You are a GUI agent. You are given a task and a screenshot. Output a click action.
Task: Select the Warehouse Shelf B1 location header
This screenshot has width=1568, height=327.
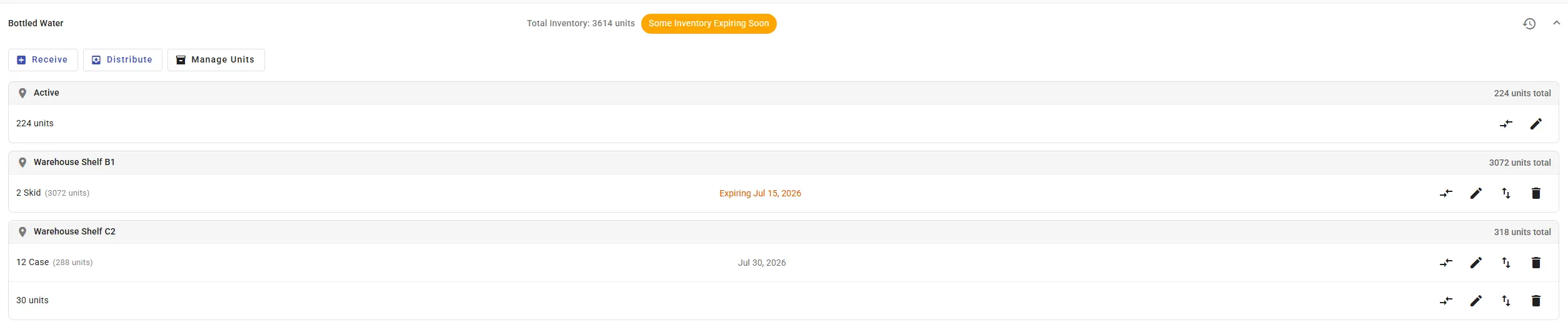pos(784,163)
